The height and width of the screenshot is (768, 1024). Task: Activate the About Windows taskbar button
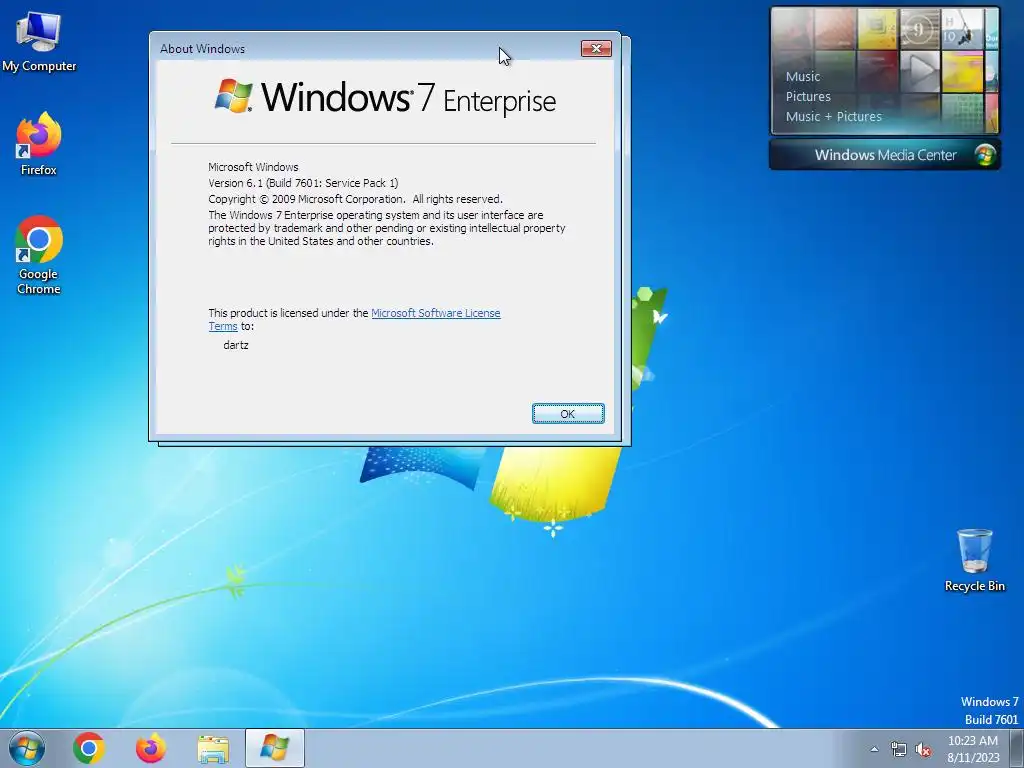pos(275,748)
